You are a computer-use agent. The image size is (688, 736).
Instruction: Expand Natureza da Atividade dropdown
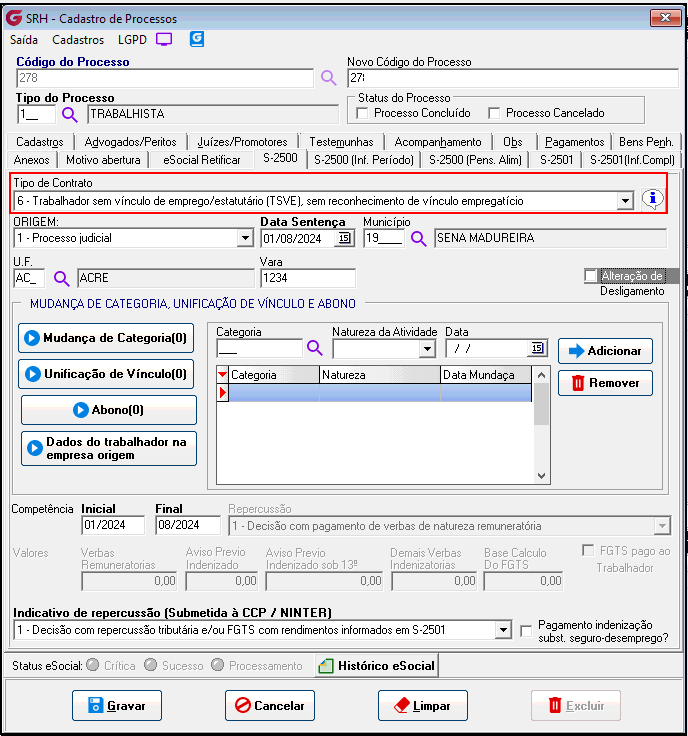[427, 349]
